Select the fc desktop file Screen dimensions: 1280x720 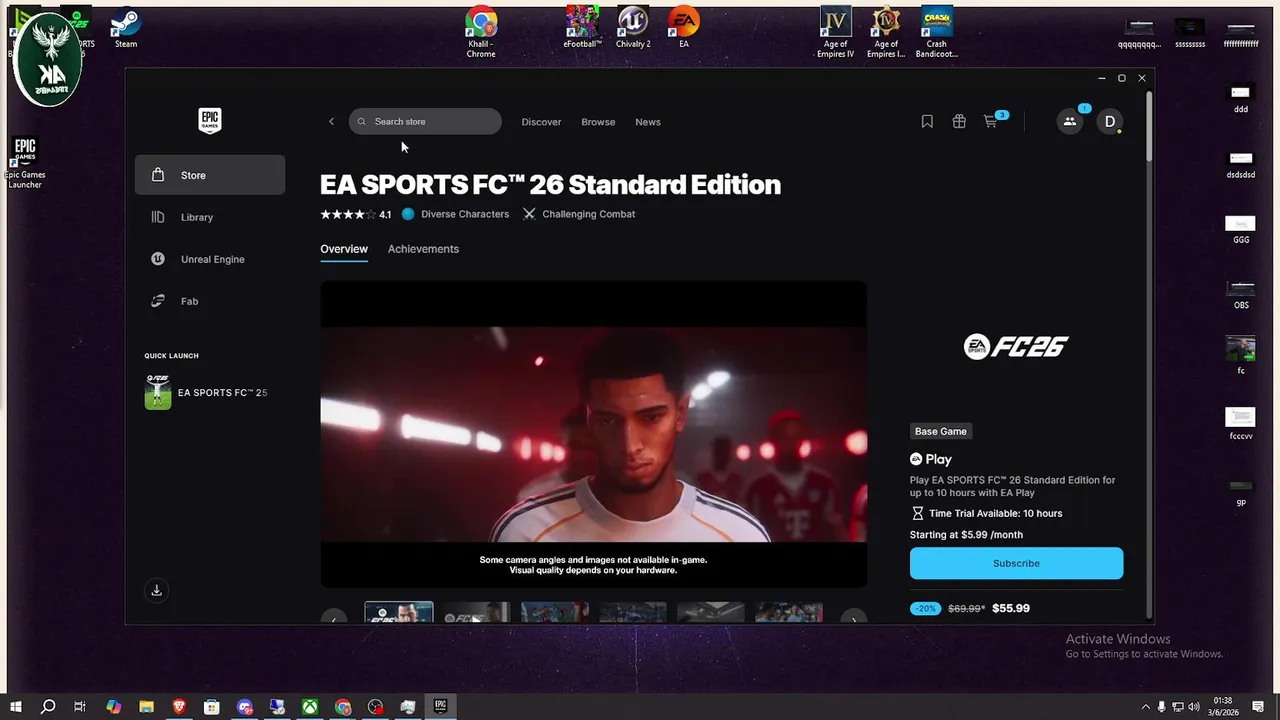pyautogui.click(x=1241, y=355)
